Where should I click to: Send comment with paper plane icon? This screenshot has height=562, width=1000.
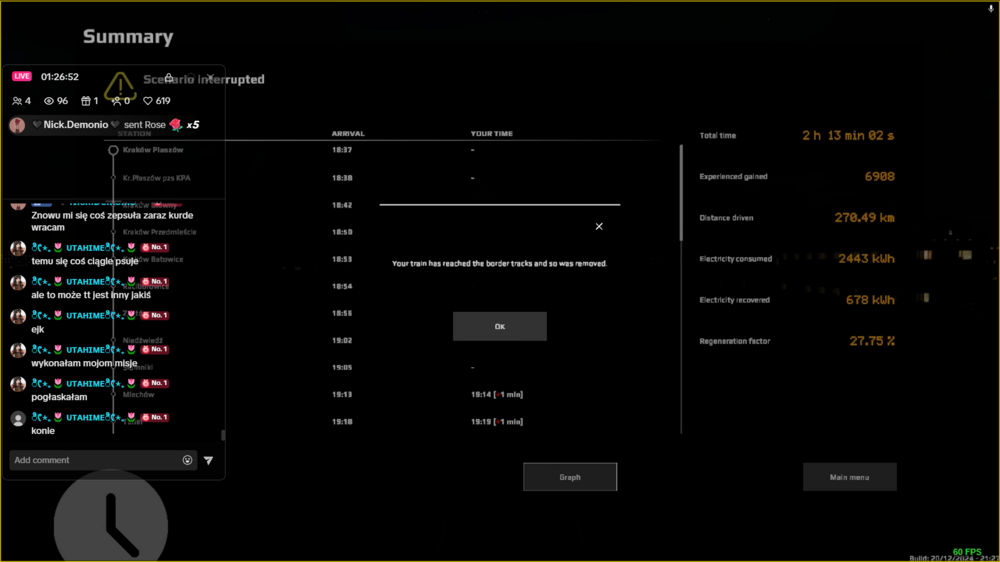coord(209,460)
